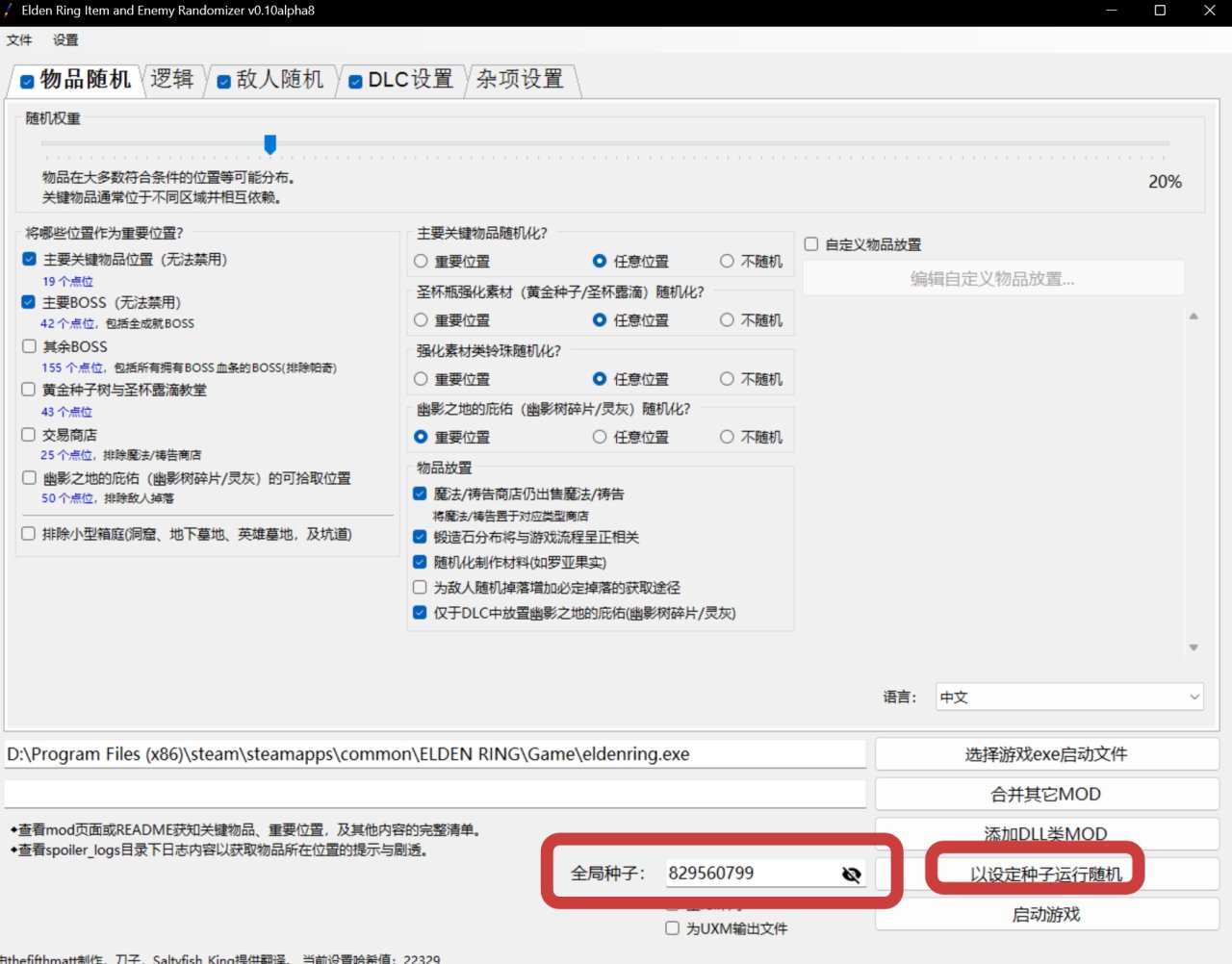1232x964 pixels.
Task: Enable 幽影之地的庇佑 可拾取位置 checkbox
Action: (29, 478)
